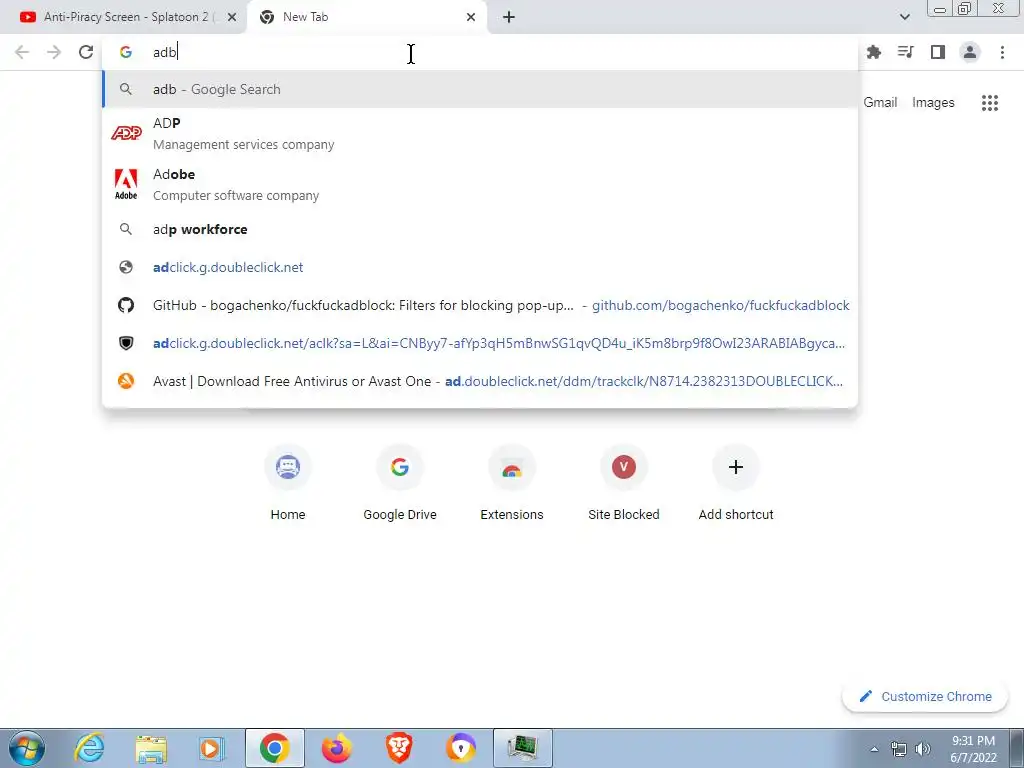Switch to Anti-Piracy Screen Splatoon tab
1024x768 pixels.
pos(124,18)
